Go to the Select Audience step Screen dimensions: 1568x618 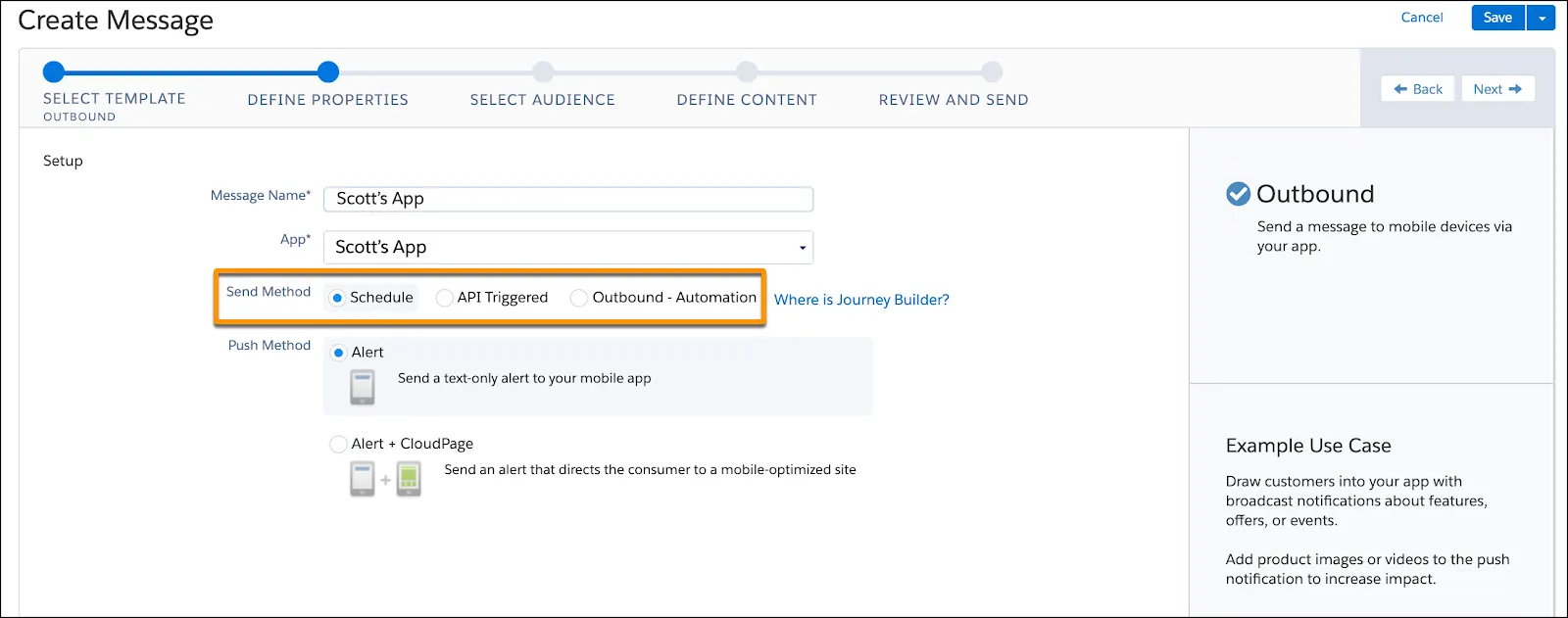tap(543, 100)
